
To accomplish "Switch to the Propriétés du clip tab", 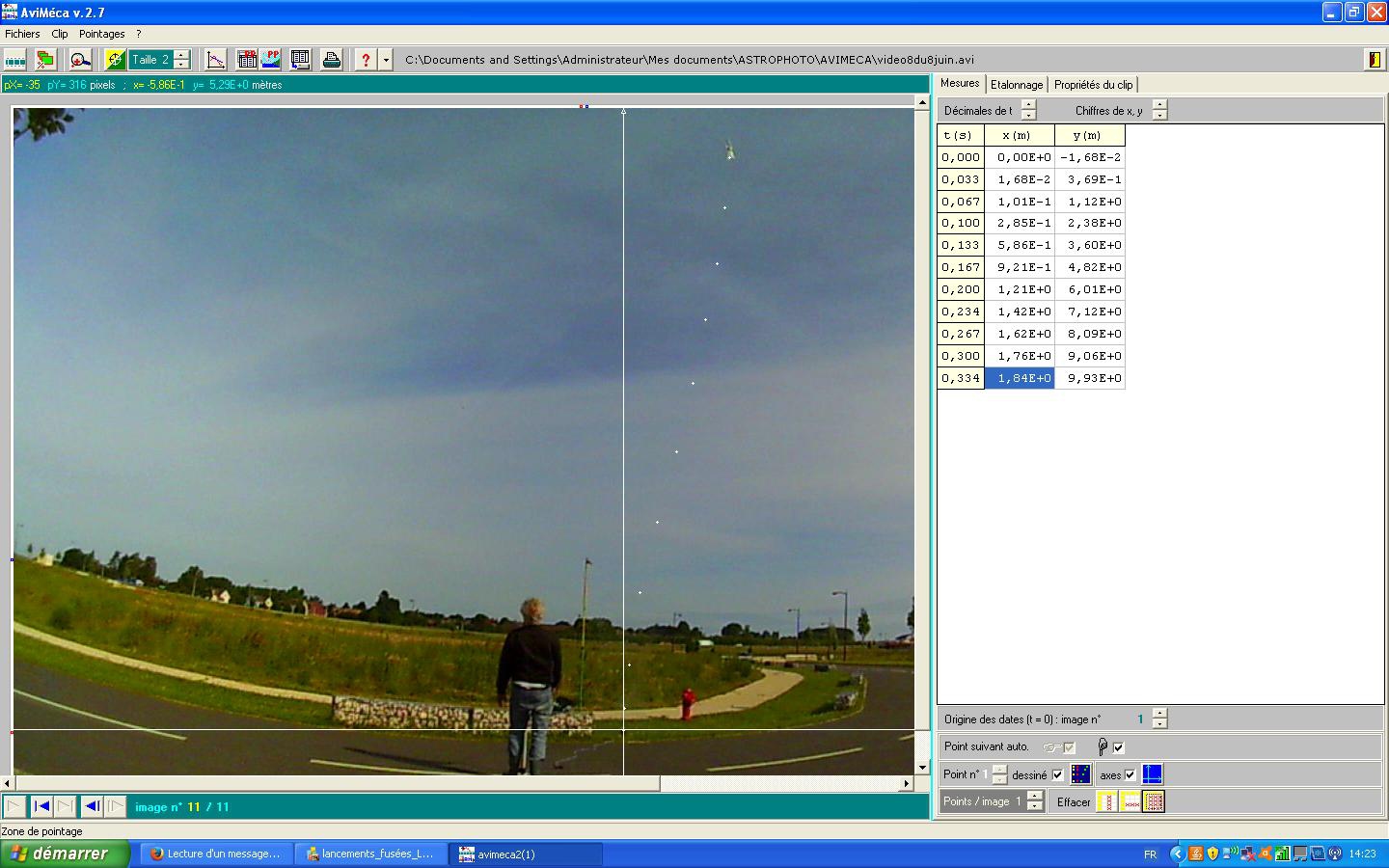I will pyautogui.click(x=1094, y=85).
